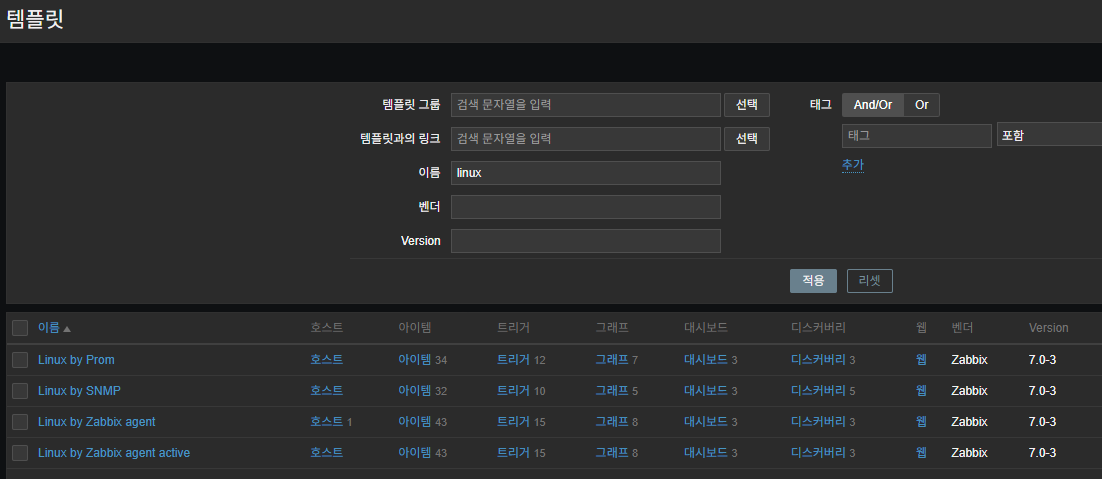Image resolution: width=1102 pixels, height=479 pixels.
Task: Click the 추가 link to add tag
Action: [x=853, y=165]
